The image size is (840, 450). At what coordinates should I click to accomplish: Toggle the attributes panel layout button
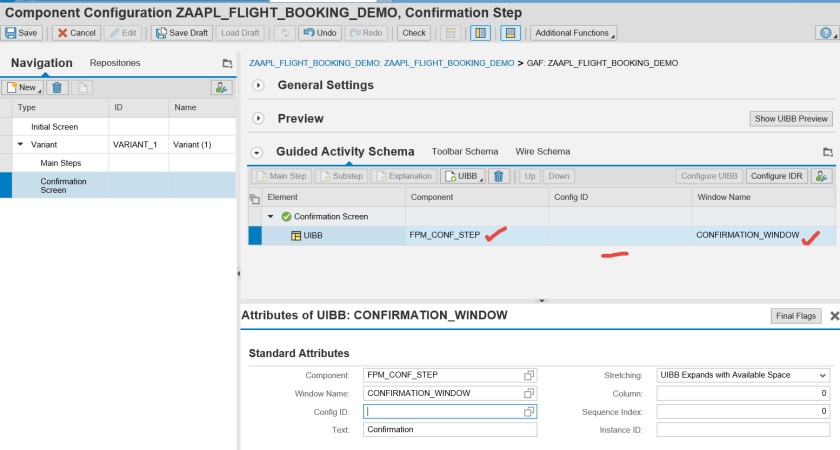510,33
